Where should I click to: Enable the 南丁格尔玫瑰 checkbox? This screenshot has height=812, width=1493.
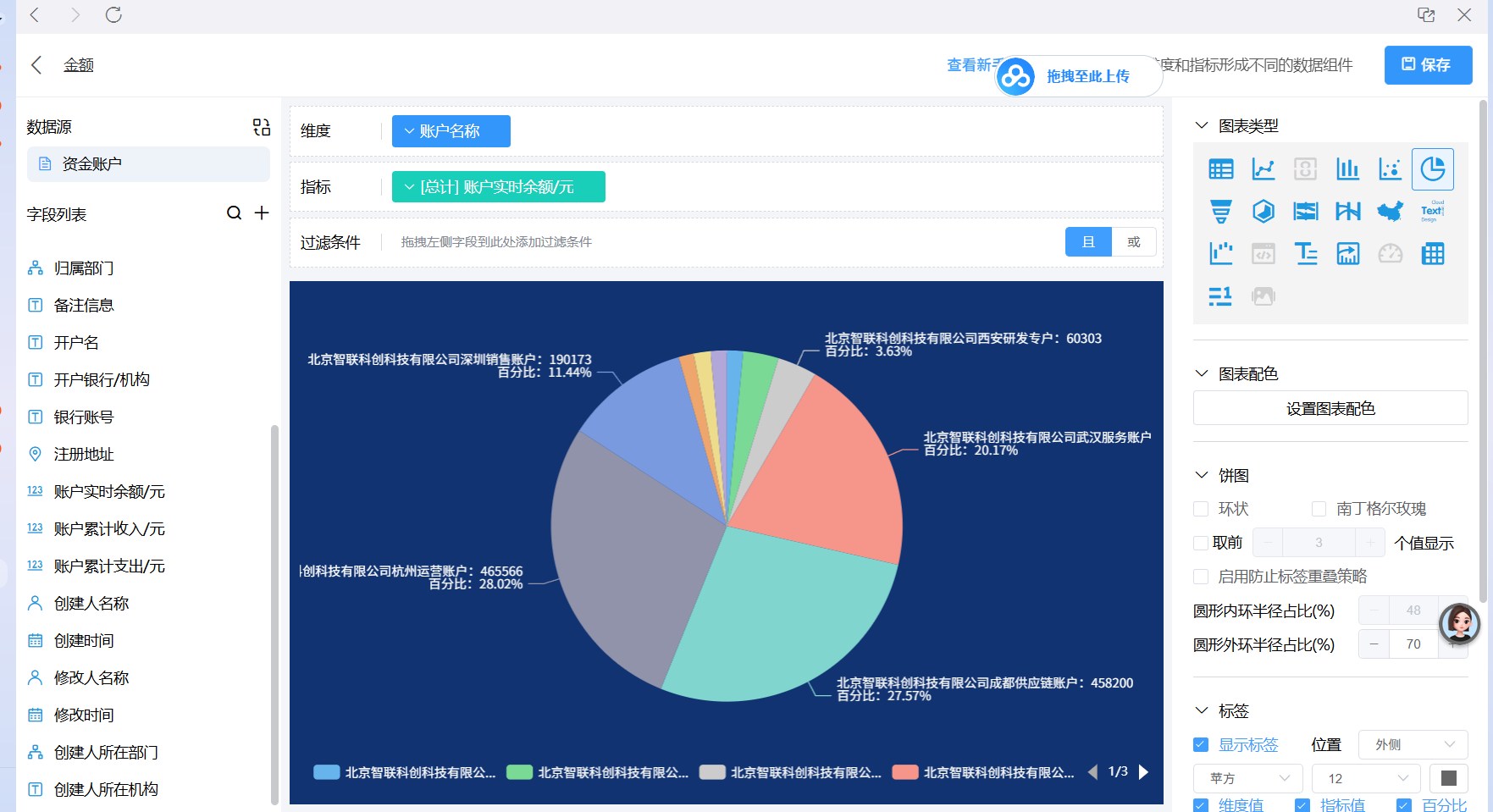[1319, 509]
